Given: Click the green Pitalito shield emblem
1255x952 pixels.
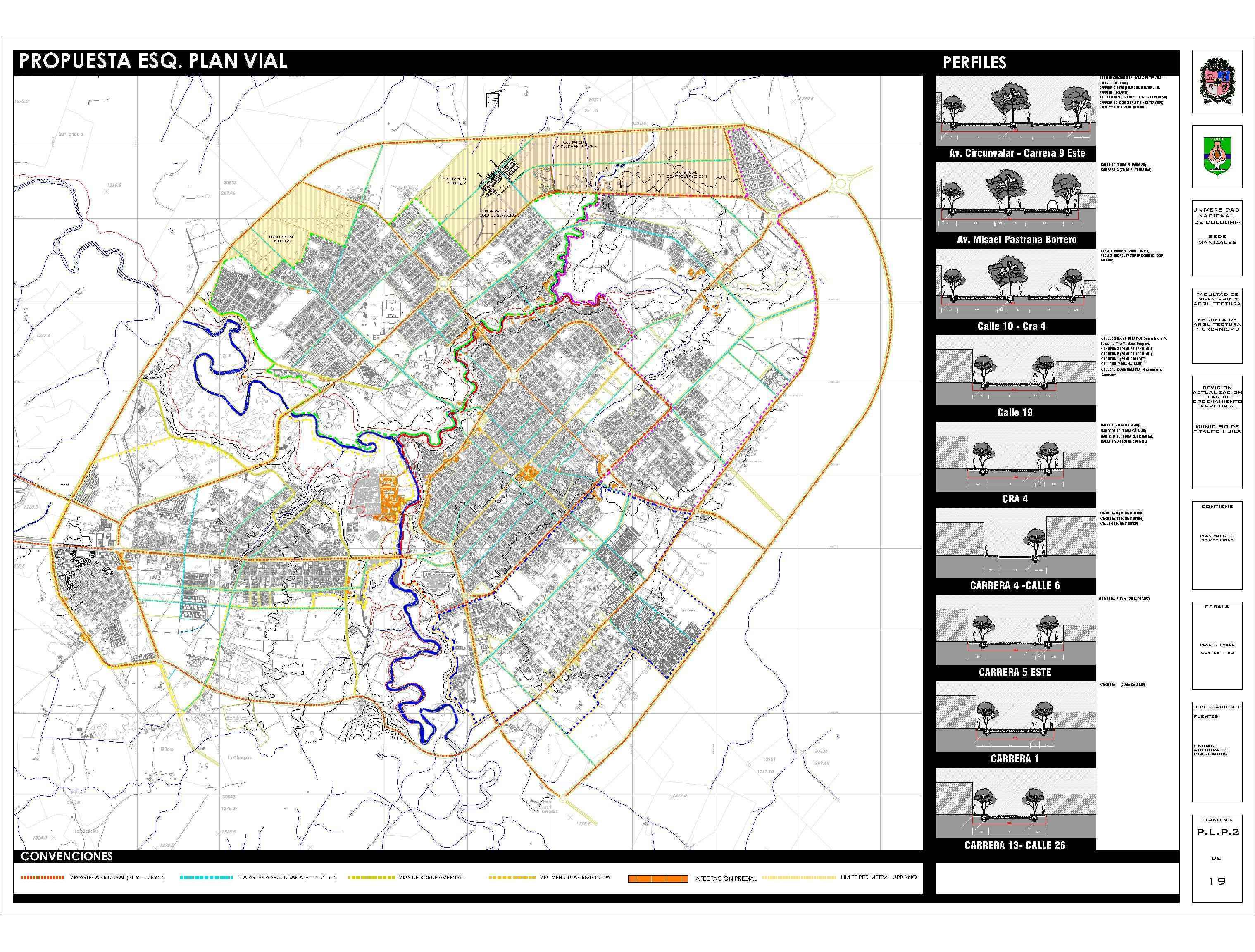Looking at the screenshot, I should (x=1217, y=155).
